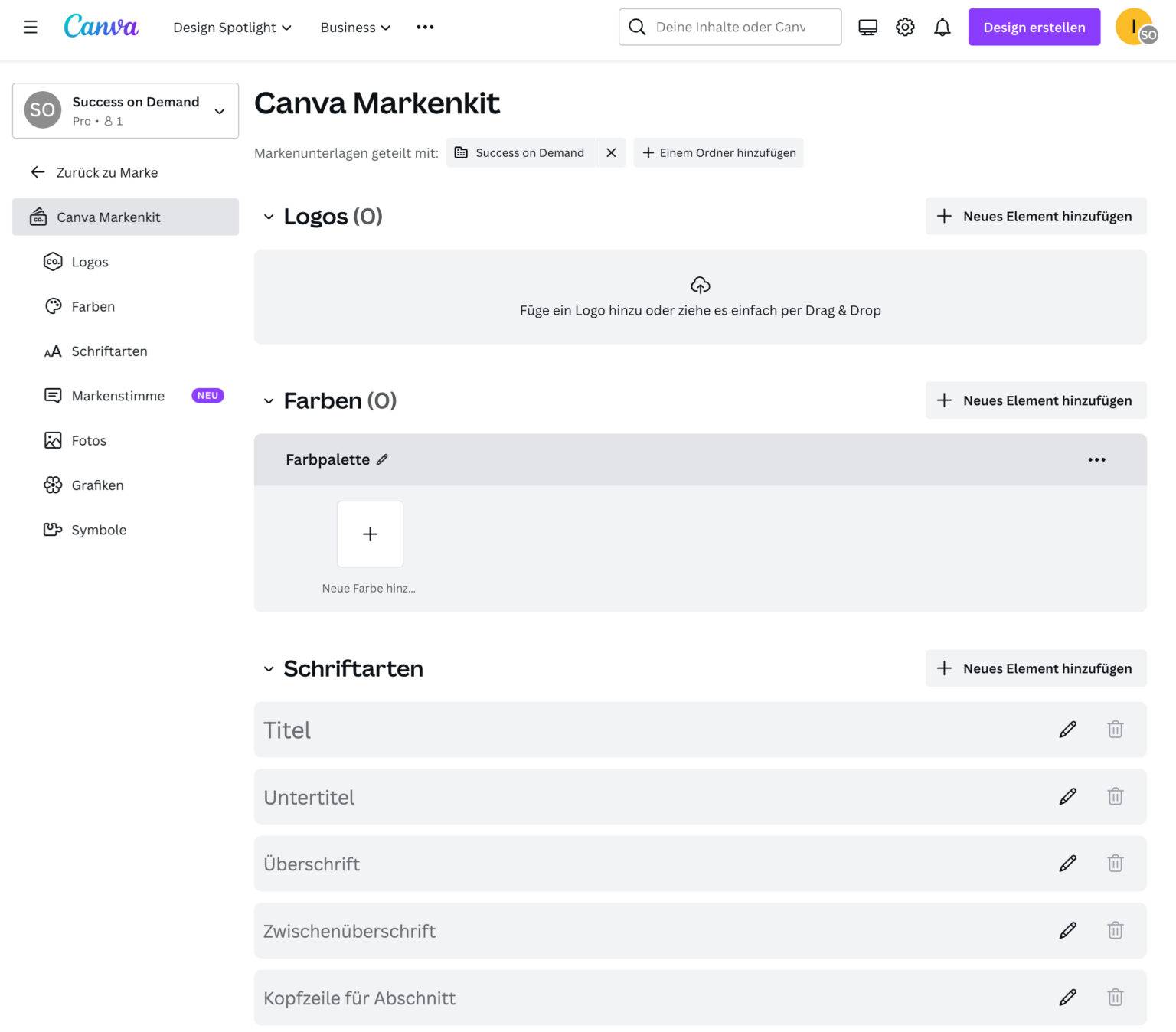
Task: Select Symbole in the sidebar
Action: 99,529
